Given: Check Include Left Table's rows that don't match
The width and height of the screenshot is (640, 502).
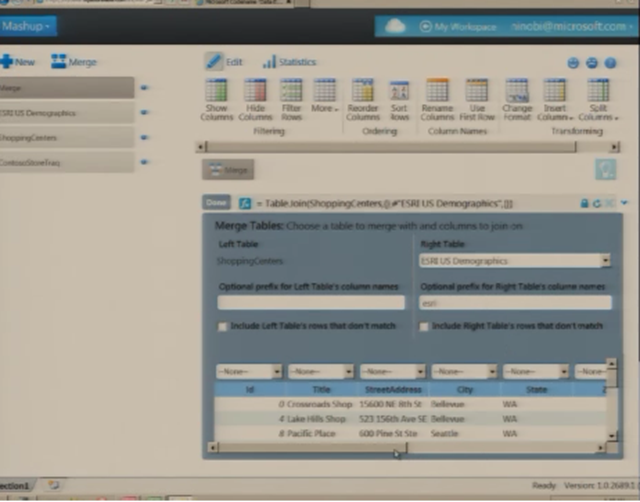Looking at the screenshot, I should [x=222, y=327].
